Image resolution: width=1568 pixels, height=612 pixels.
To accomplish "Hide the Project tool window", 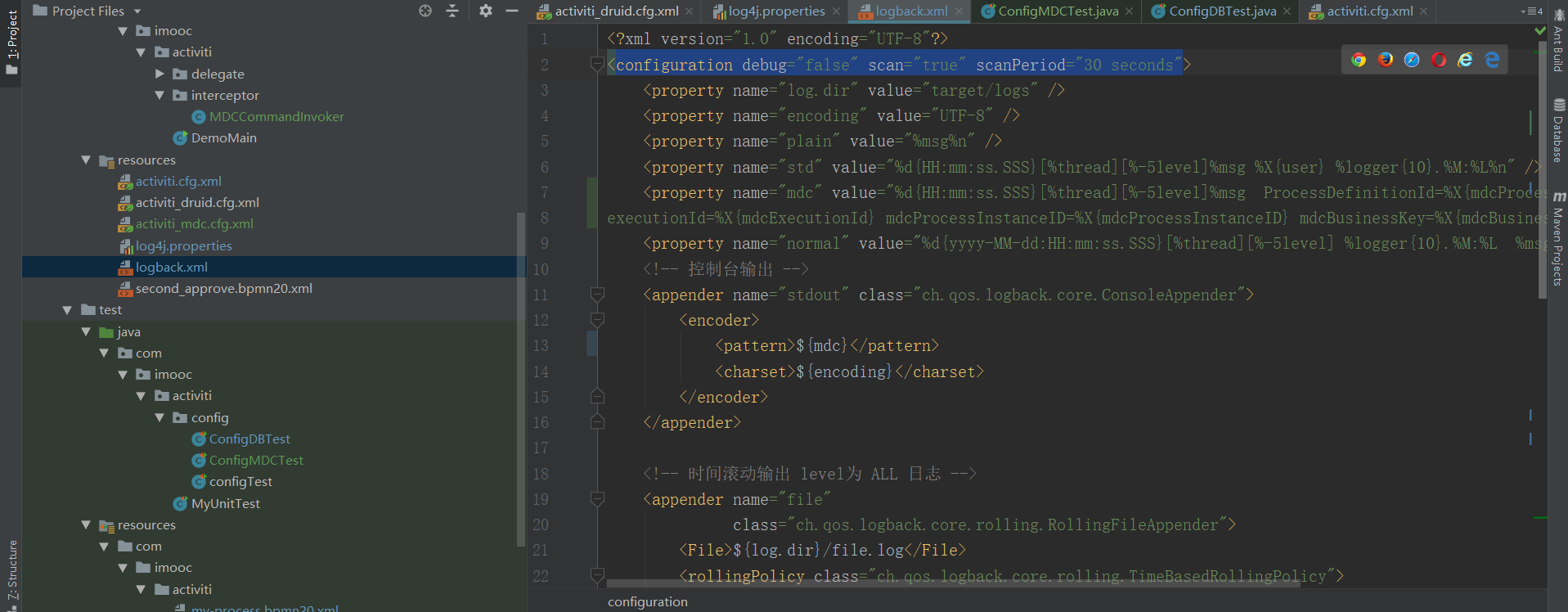I will coord(512,11).
